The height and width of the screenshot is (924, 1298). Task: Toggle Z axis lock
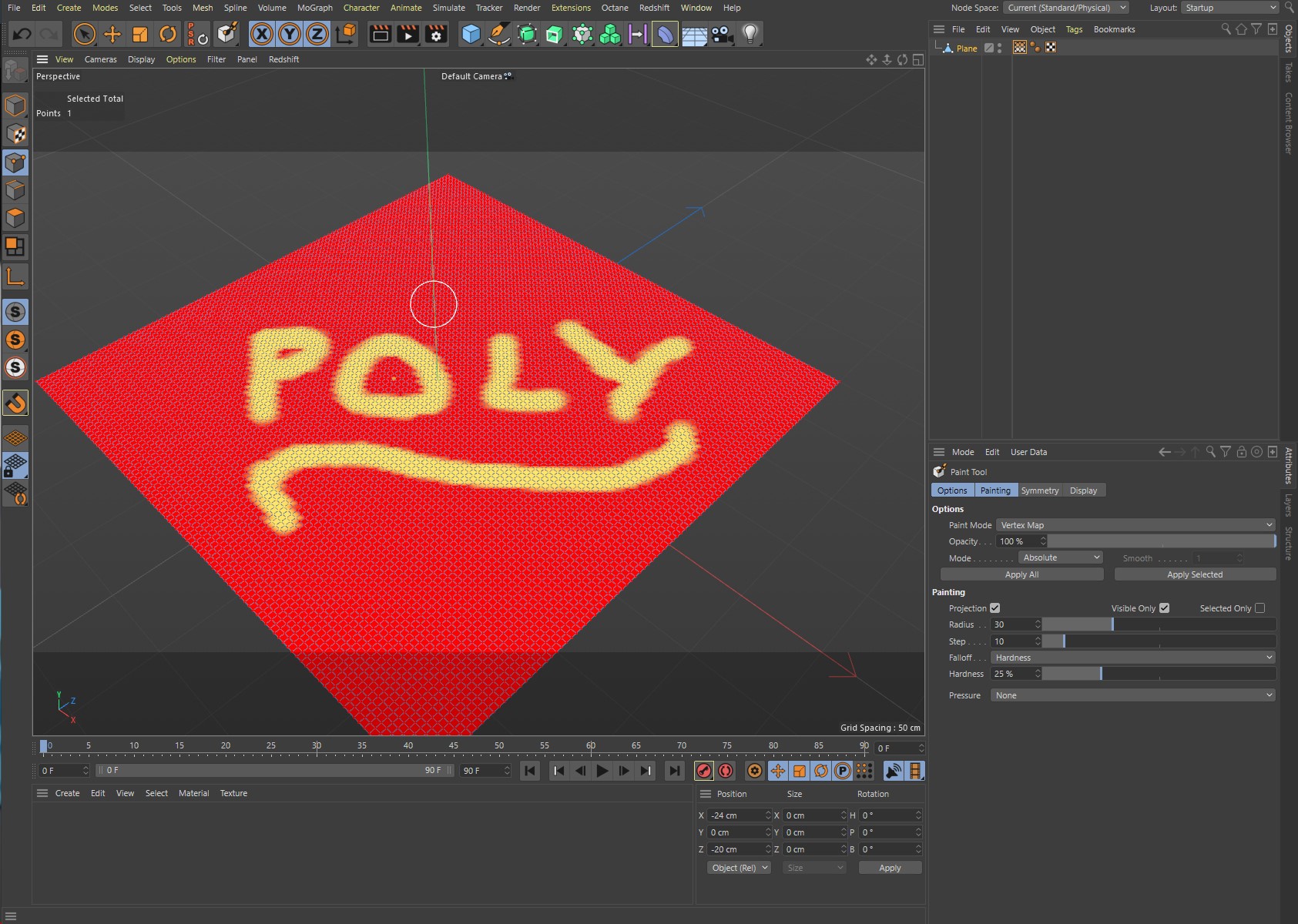pos(317,34)
